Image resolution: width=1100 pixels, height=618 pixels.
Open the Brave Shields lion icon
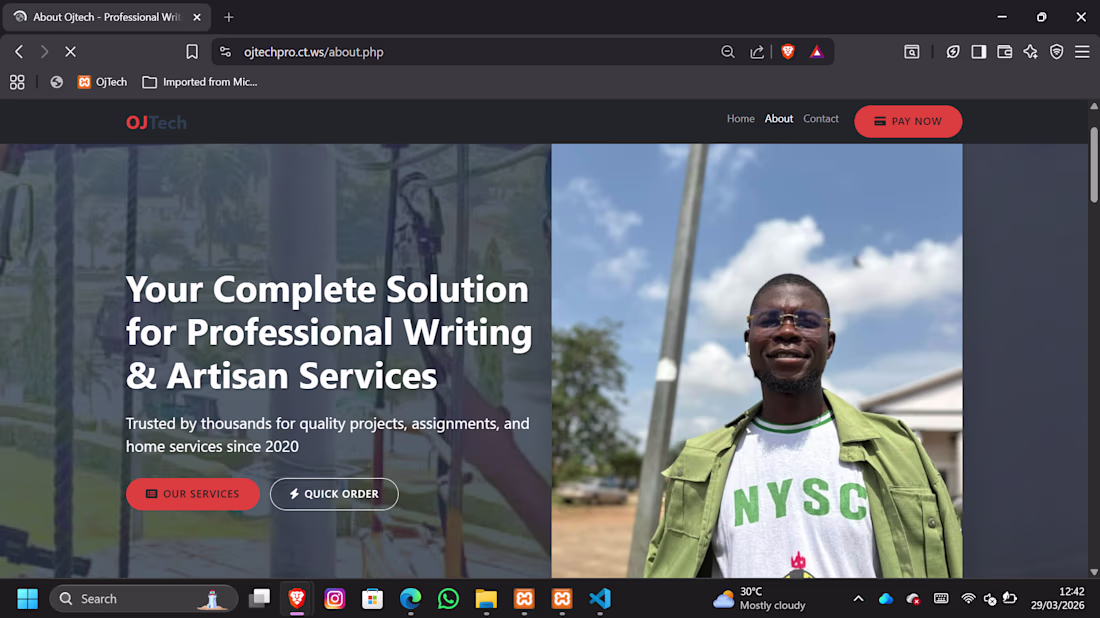click(788, 52)
